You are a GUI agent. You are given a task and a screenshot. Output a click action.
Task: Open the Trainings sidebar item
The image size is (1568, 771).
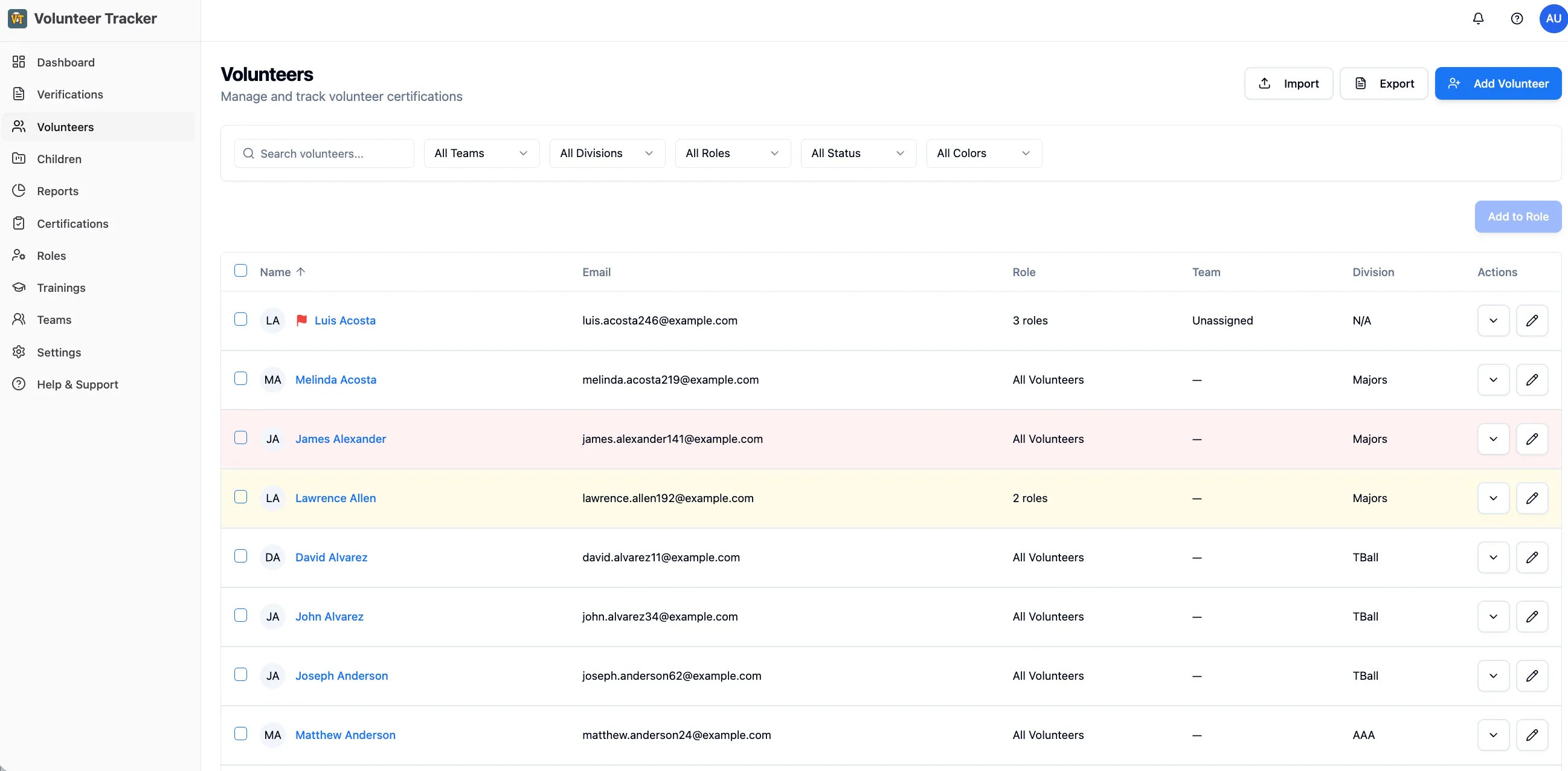pyautogui.click(x=61, y=288)
